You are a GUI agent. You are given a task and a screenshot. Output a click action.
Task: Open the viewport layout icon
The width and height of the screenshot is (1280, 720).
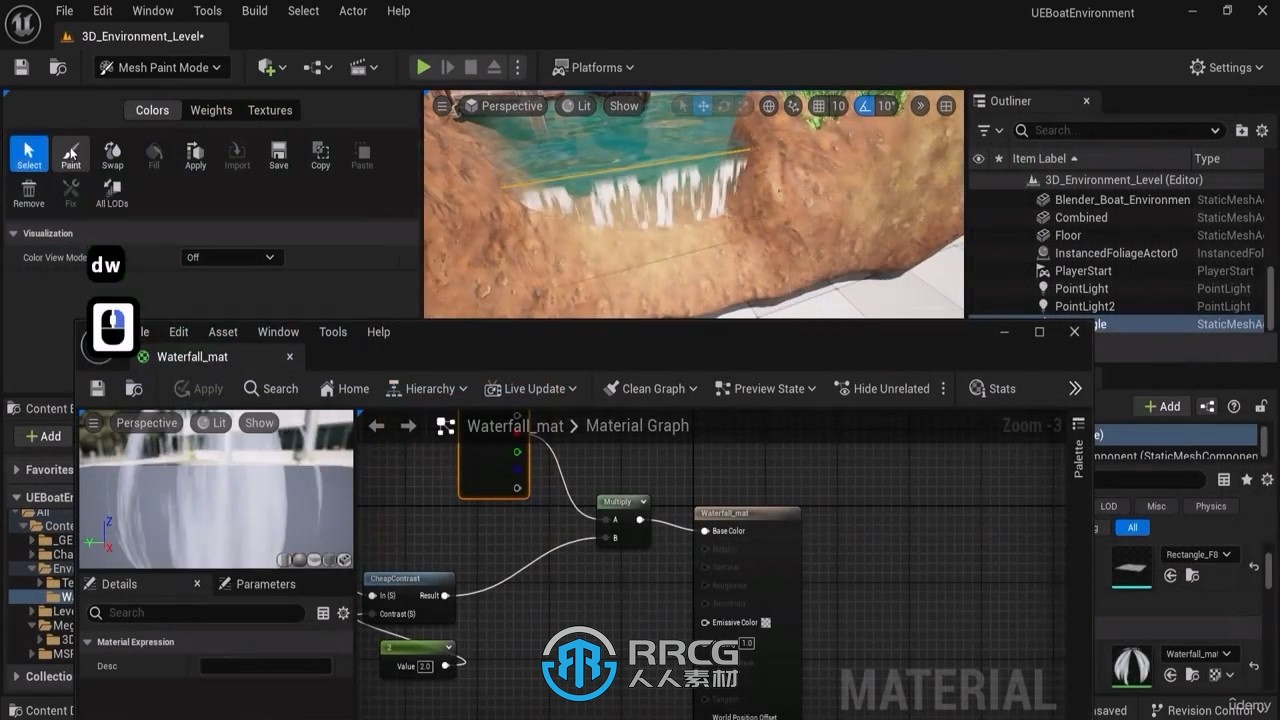click(x=946, y=106)
